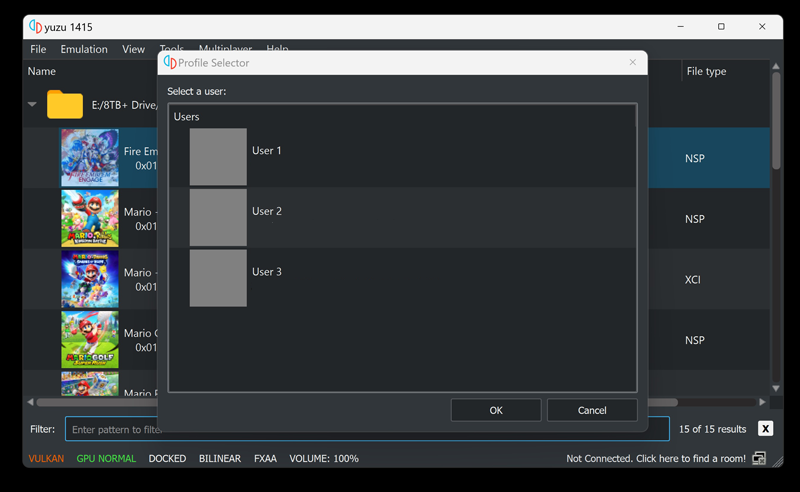
Task: Select Mario Golf Super Rush cover
Action: point(90,340)
